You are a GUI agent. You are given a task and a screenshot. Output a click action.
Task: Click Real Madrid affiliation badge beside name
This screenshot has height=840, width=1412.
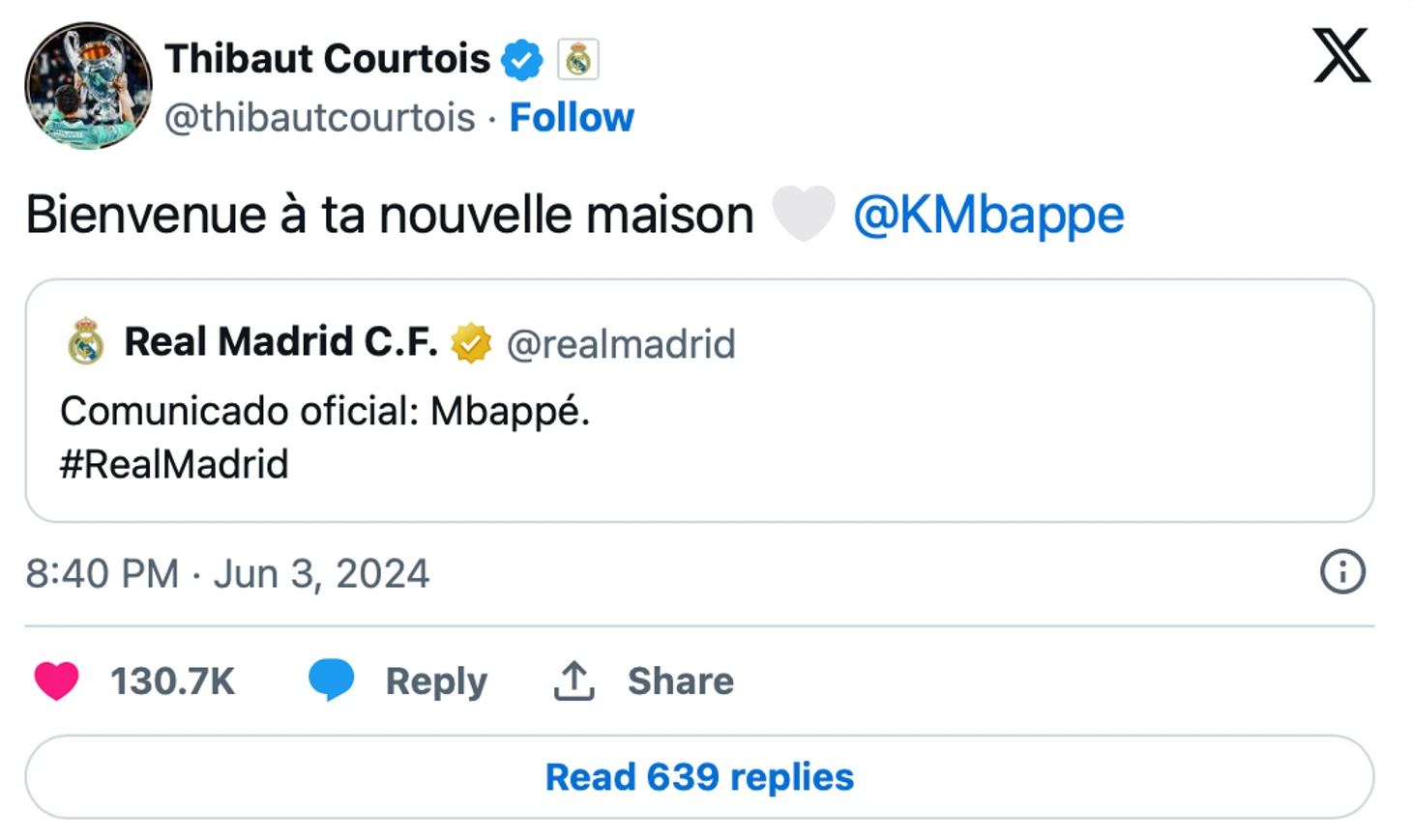coord(578,60)
